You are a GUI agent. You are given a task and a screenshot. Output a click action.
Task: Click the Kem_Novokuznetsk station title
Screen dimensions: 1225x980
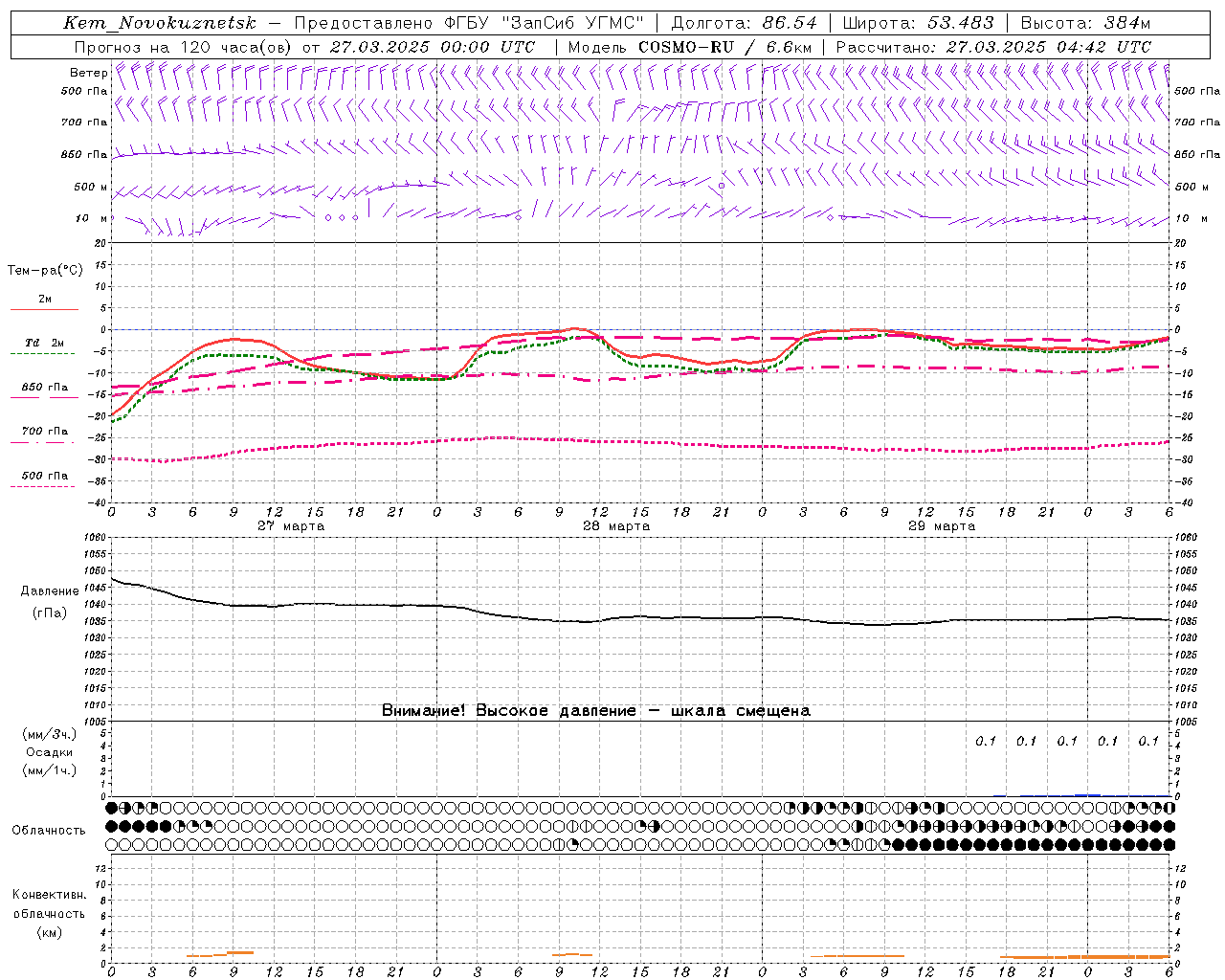(159, 22)
